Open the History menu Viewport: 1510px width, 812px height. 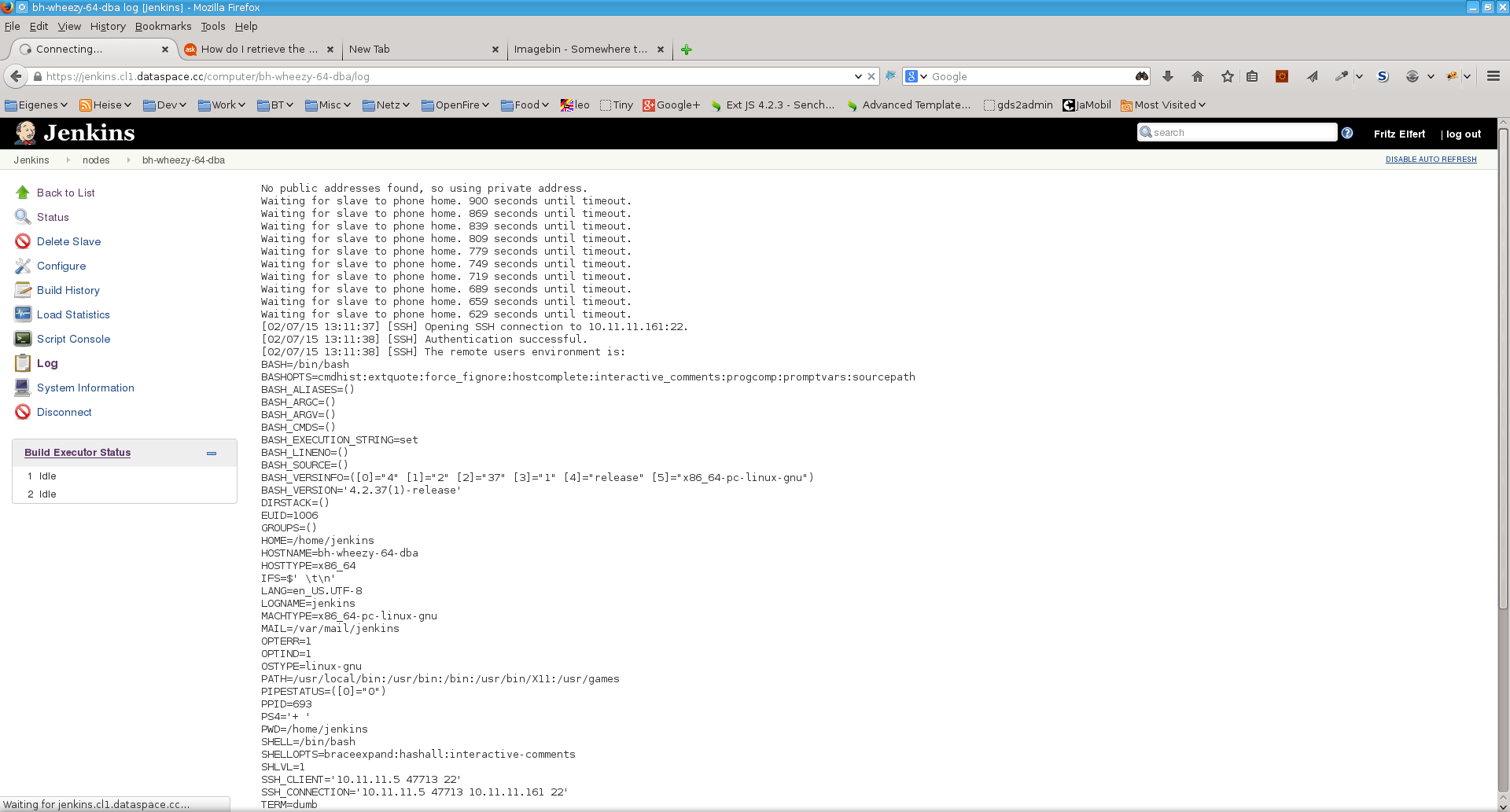pos(108,26)
